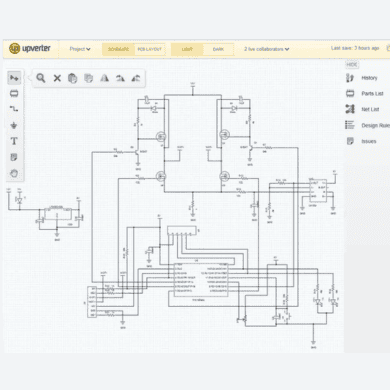Toggle the Dark theme

click(x=218, y=49)
